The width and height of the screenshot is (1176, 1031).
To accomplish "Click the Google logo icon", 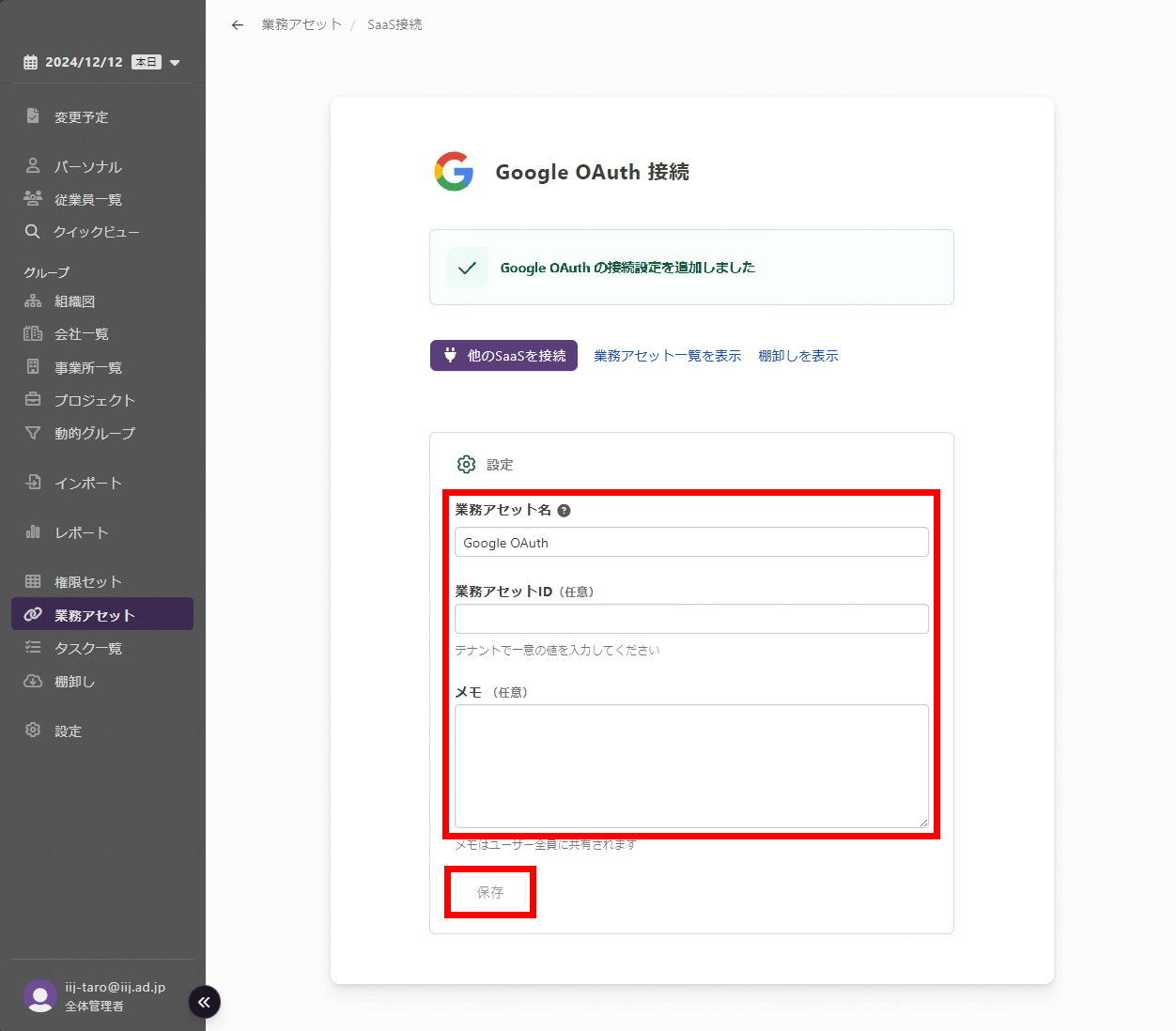I will tap(454, 172).
